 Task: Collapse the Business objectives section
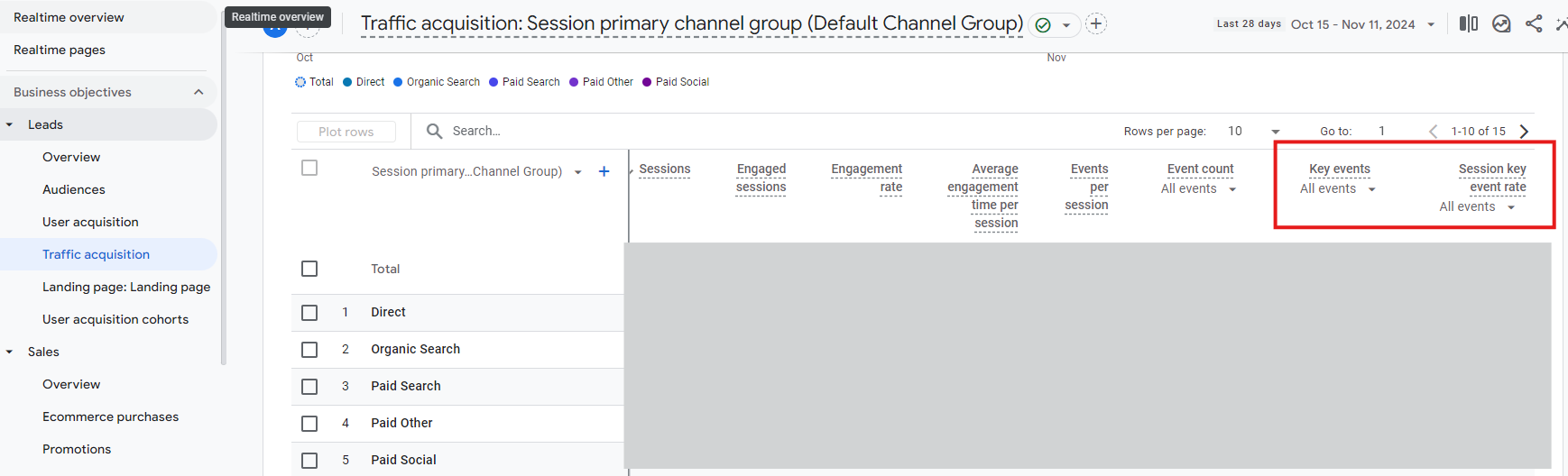click(198, 92)
